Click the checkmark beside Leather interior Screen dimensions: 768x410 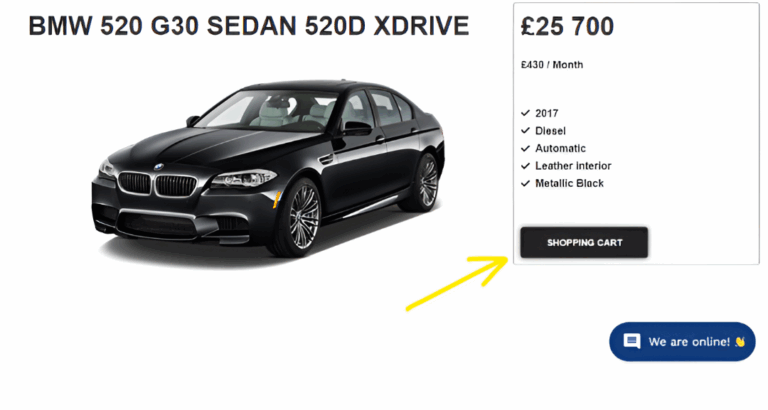click(526, 166)
